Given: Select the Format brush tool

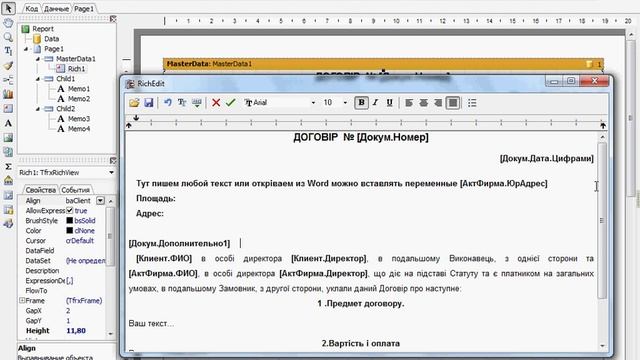Looking at the screenshot, I should [x=8, y=65].
